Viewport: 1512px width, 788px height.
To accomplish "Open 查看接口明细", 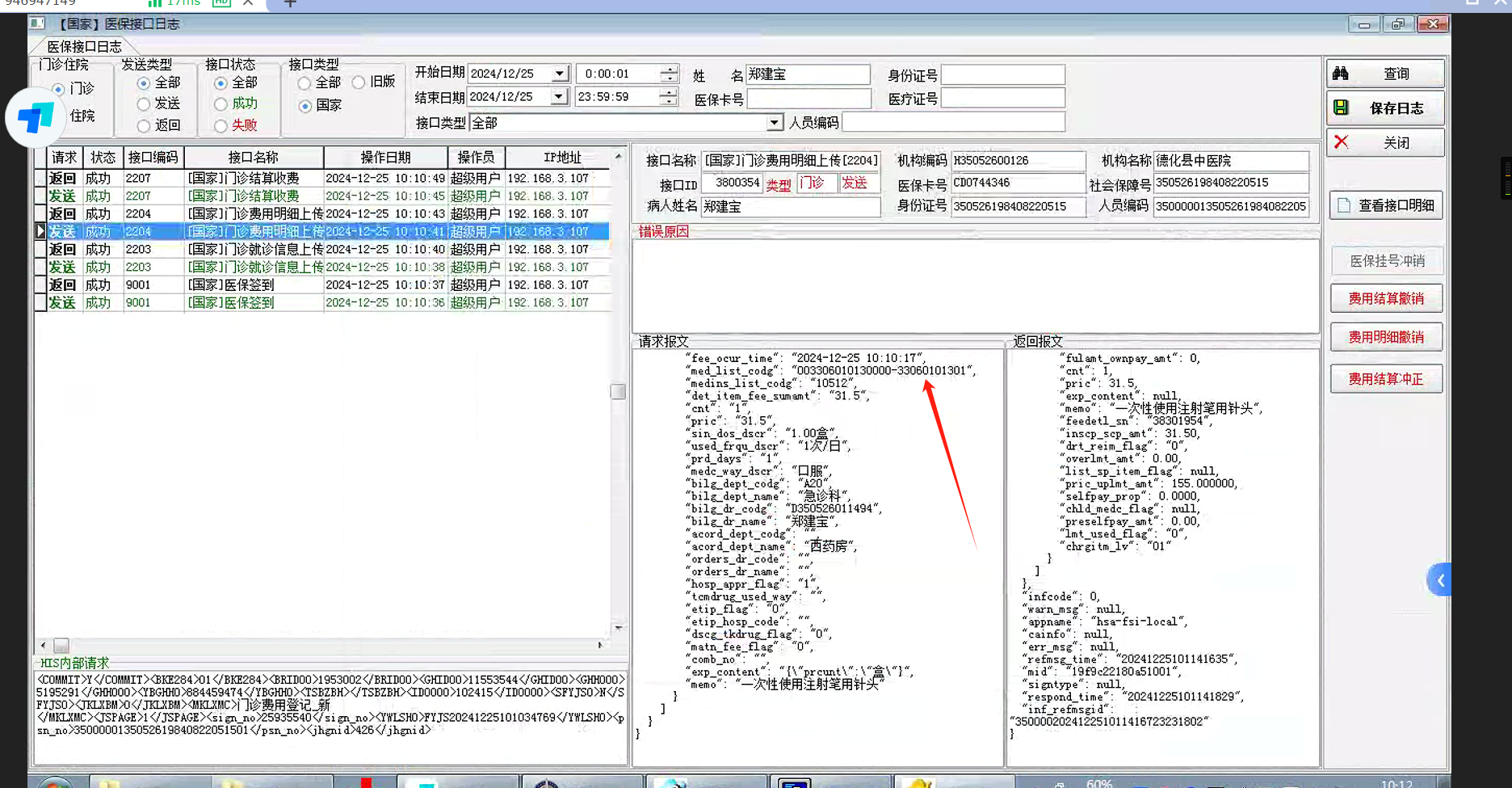I will pyautogui.click(x=1386, y=205).
